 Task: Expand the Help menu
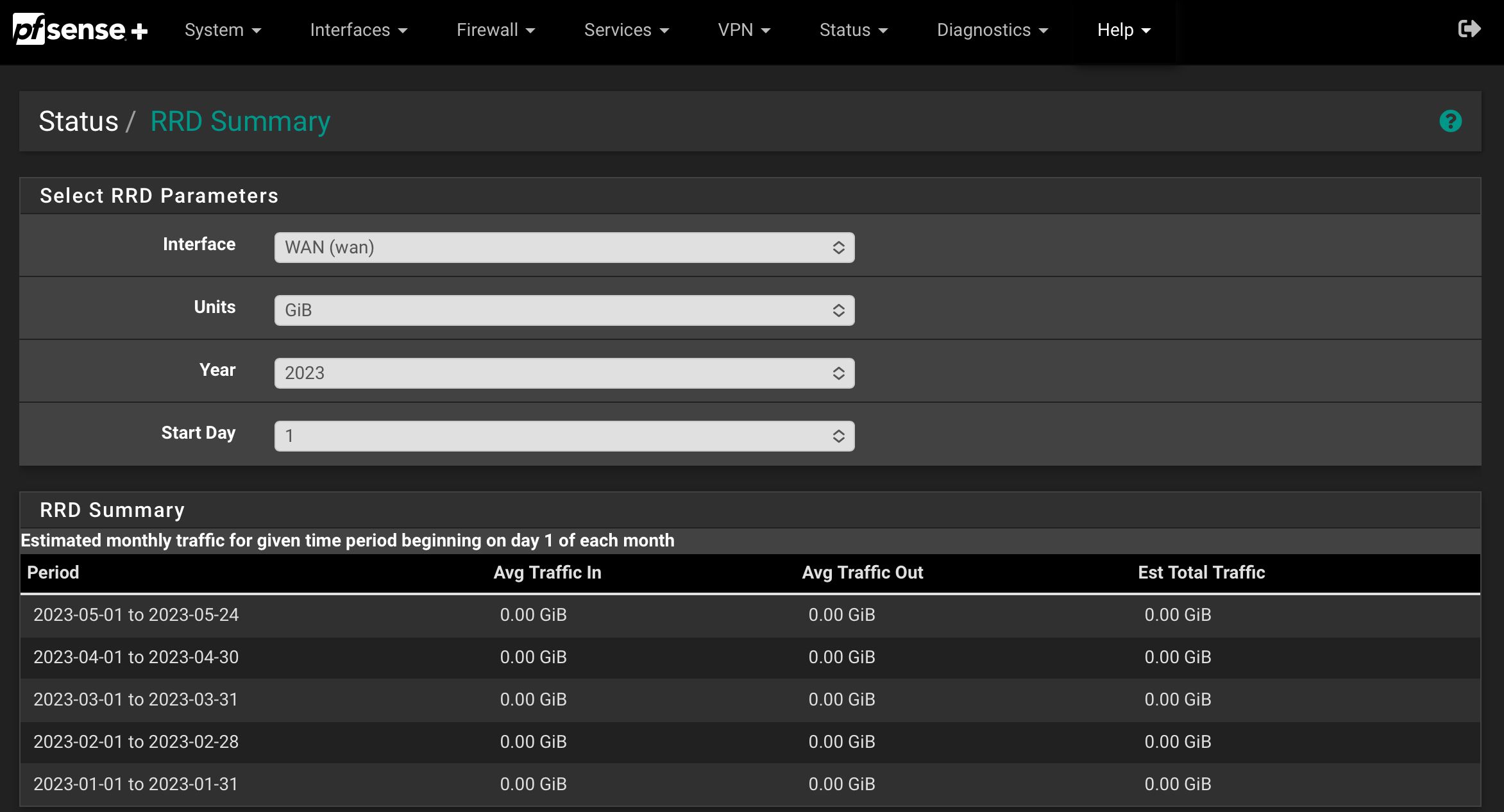[1123, 30]
